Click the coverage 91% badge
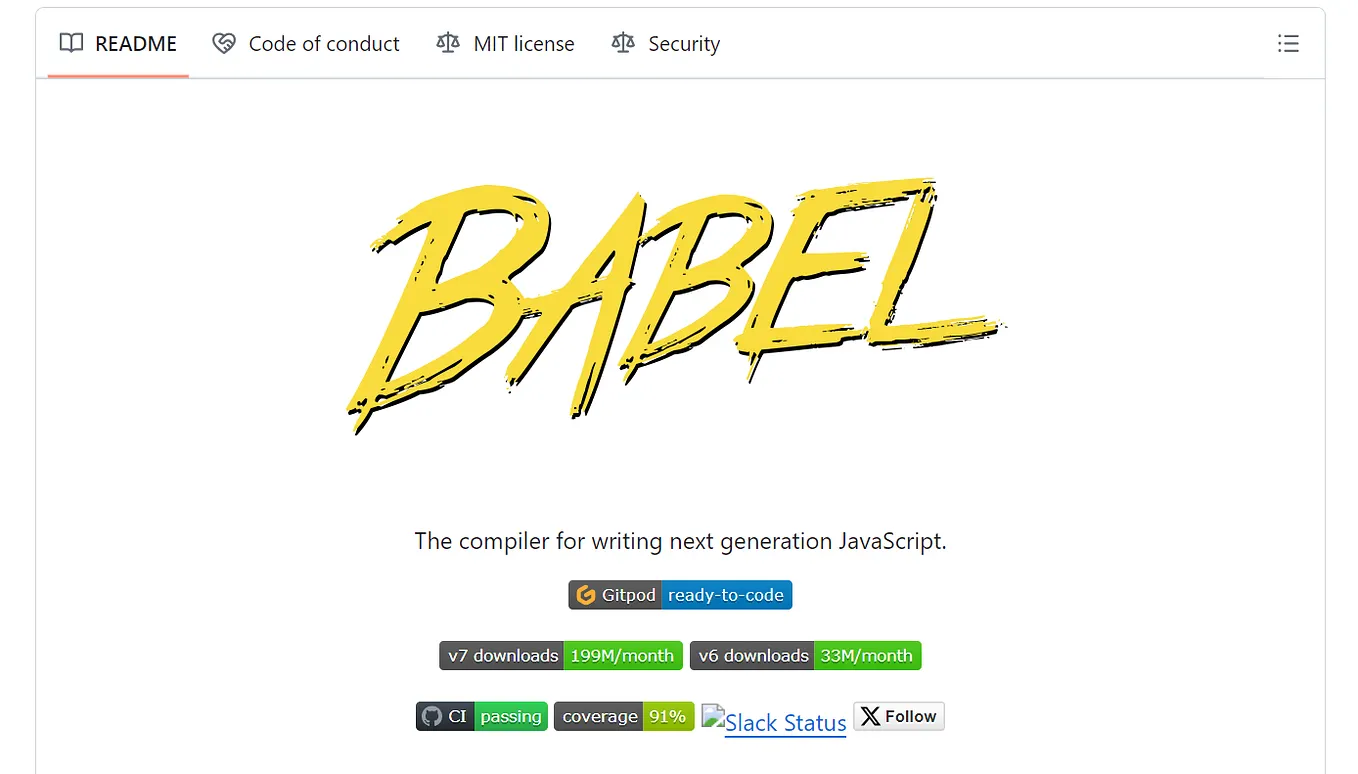This screenshot has height=774, width=1358. pyautogui.click(x=624, y=716)
